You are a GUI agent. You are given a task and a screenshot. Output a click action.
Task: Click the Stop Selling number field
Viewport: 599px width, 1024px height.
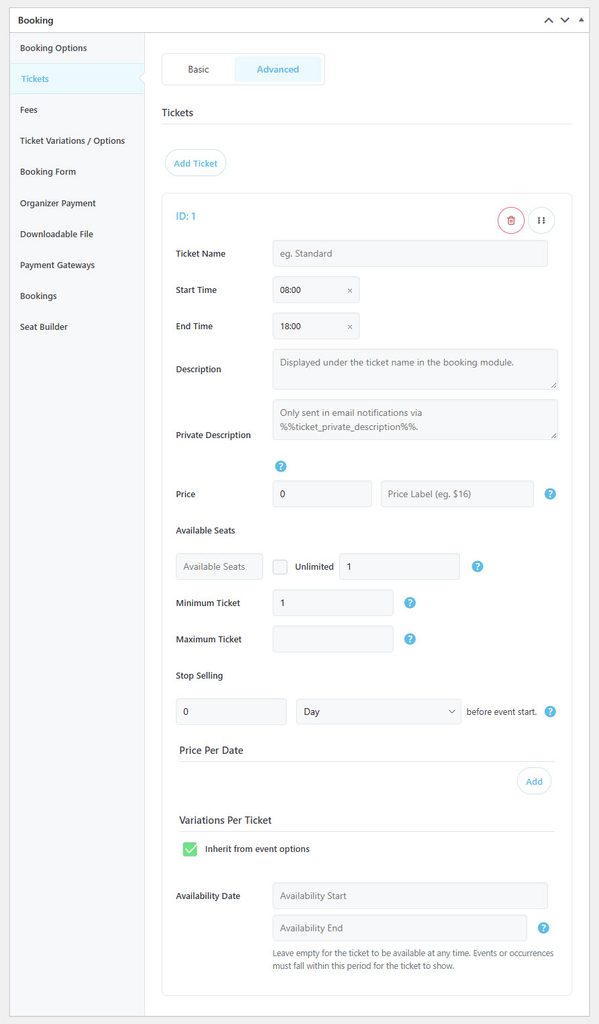point(231,712)
